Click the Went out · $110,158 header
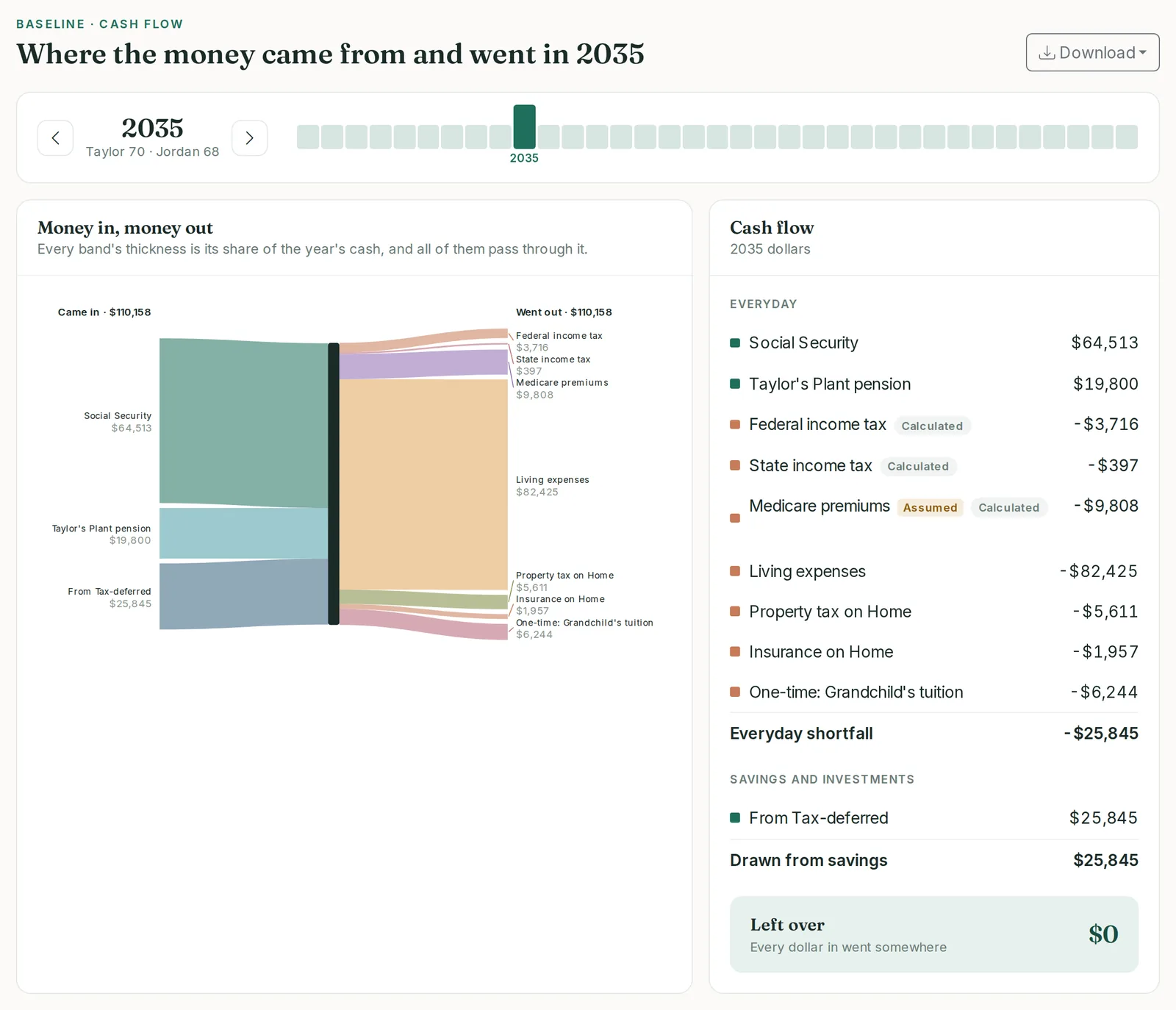The image size is (1176, 1010). tap(564, 312)
